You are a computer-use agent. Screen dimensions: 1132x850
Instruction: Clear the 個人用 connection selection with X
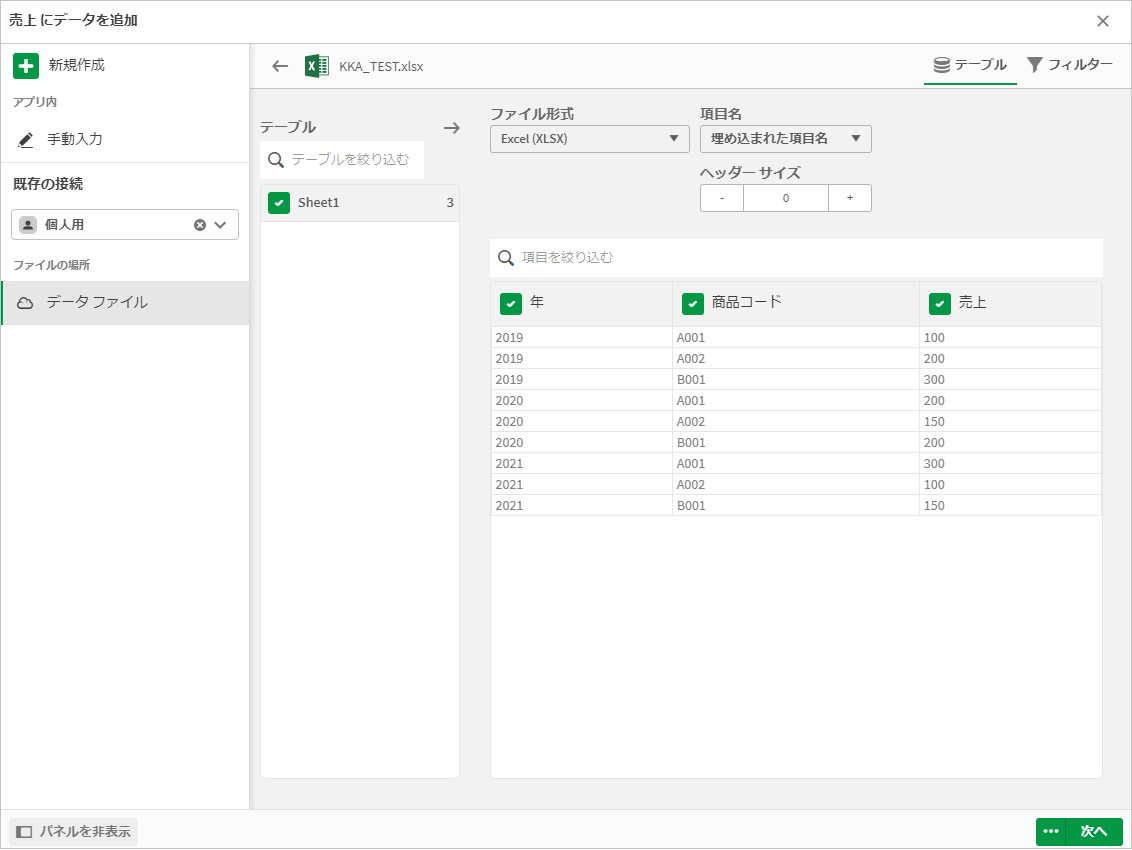[200, 225]
